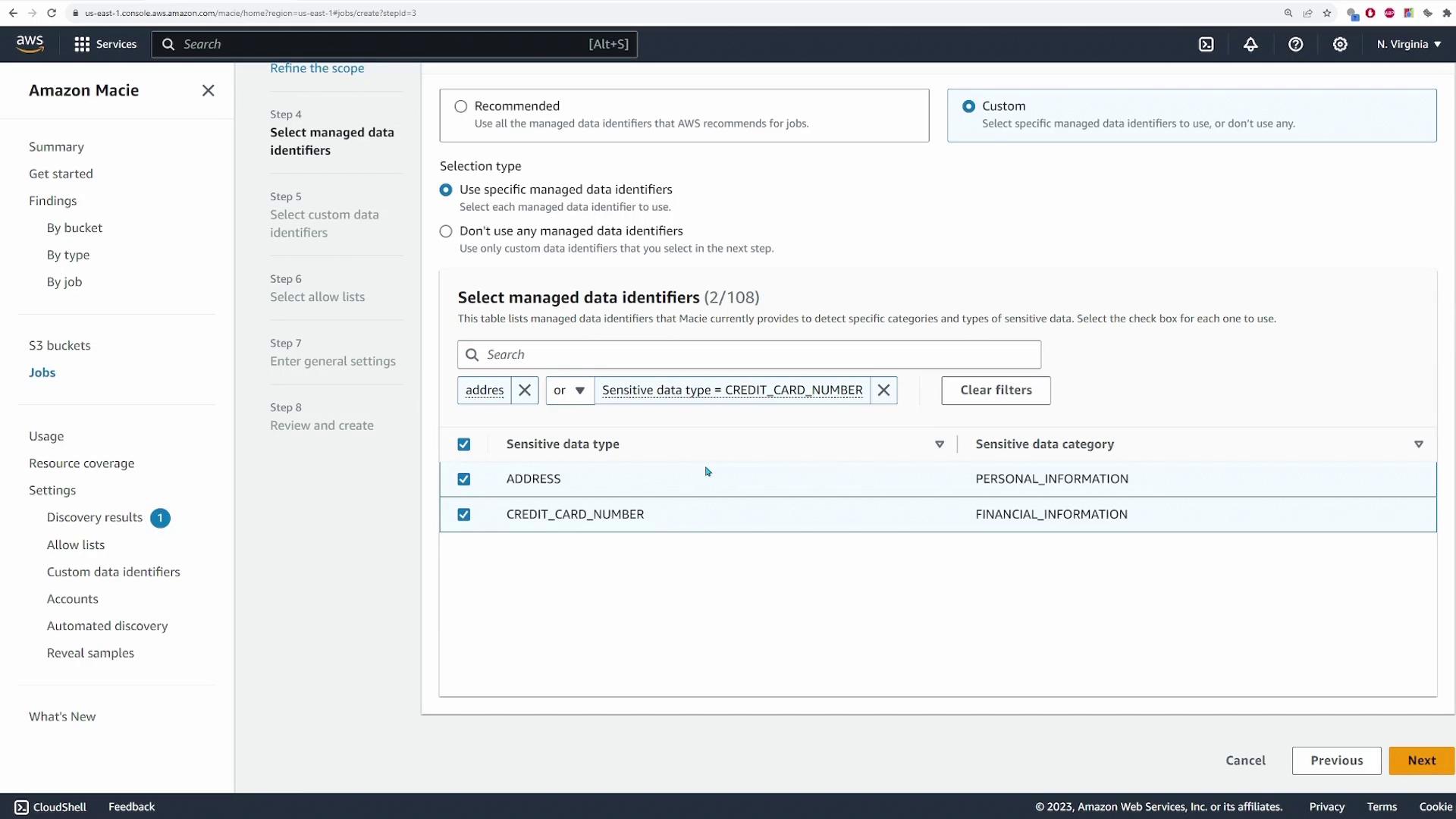The image size is (1456, 819).
Task: Open the help question mark menu
Action: 1295,44
